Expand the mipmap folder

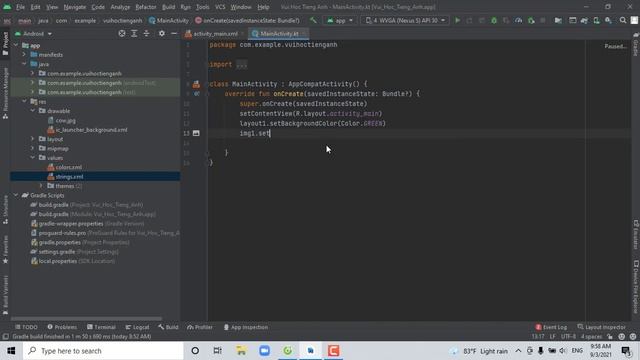(x=33, y=148)
